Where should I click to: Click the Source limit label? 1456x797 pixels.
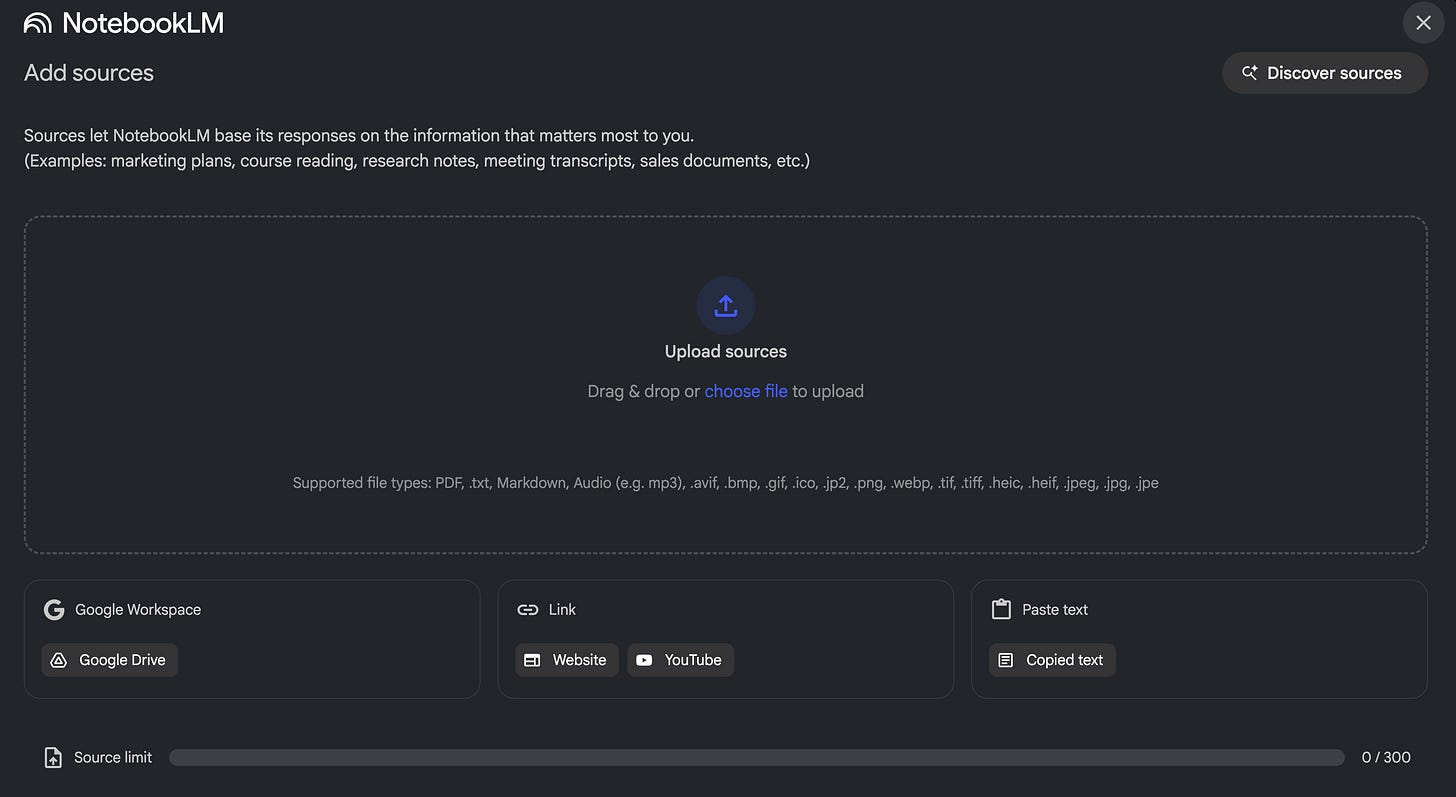[113, 758]
